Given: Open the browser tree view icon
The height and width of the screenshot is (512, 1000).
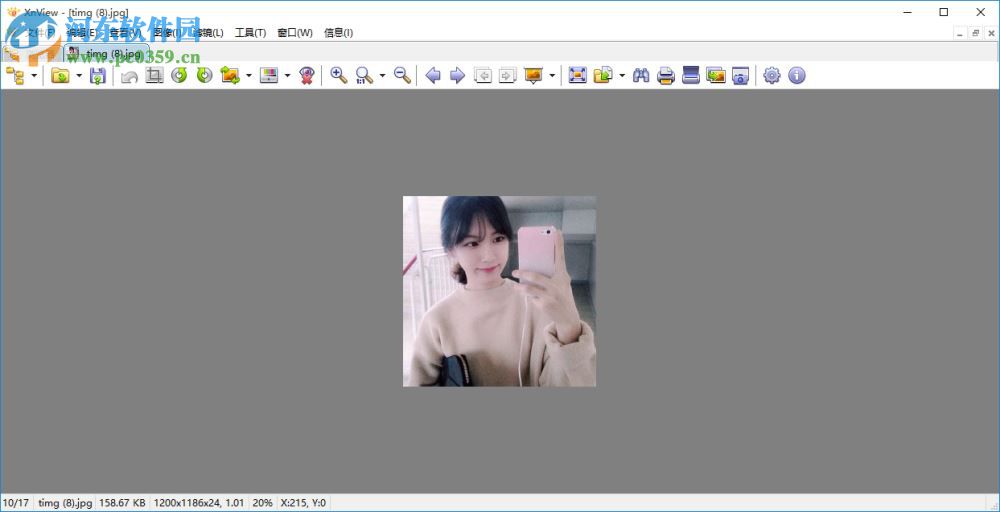Looking at the screenshot, I should point(15,76).
